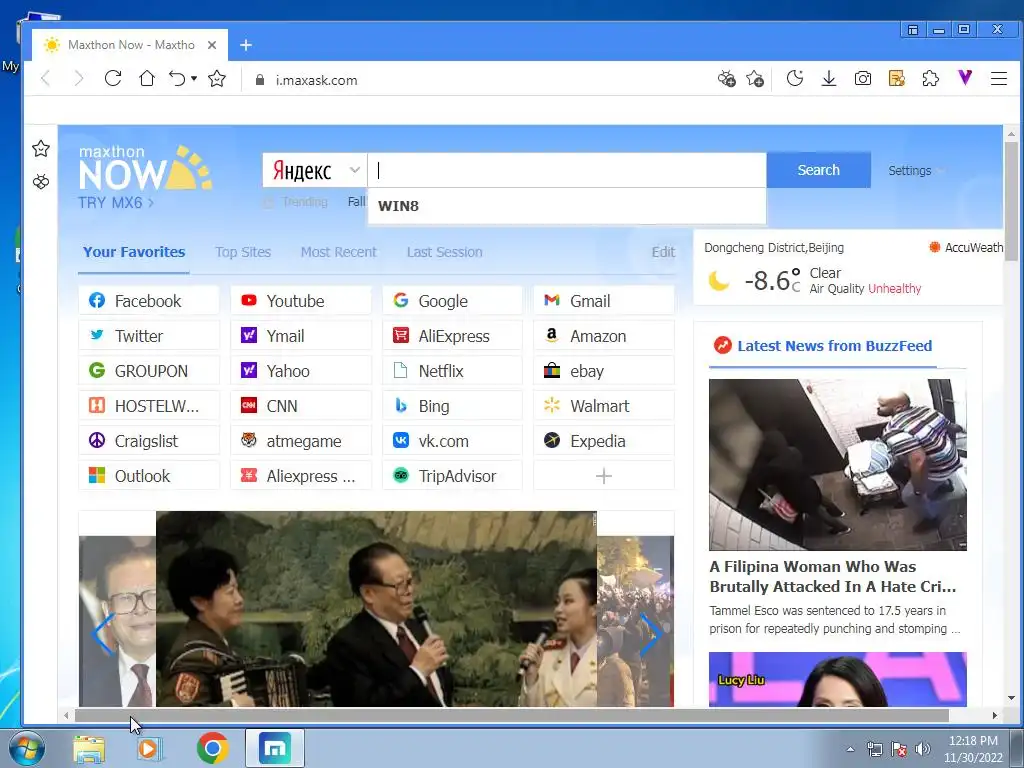This screenshot has width=1024, height=768.
Task: Open the CNN favorite
Action: pyautogui.click(x=300, y=406)
